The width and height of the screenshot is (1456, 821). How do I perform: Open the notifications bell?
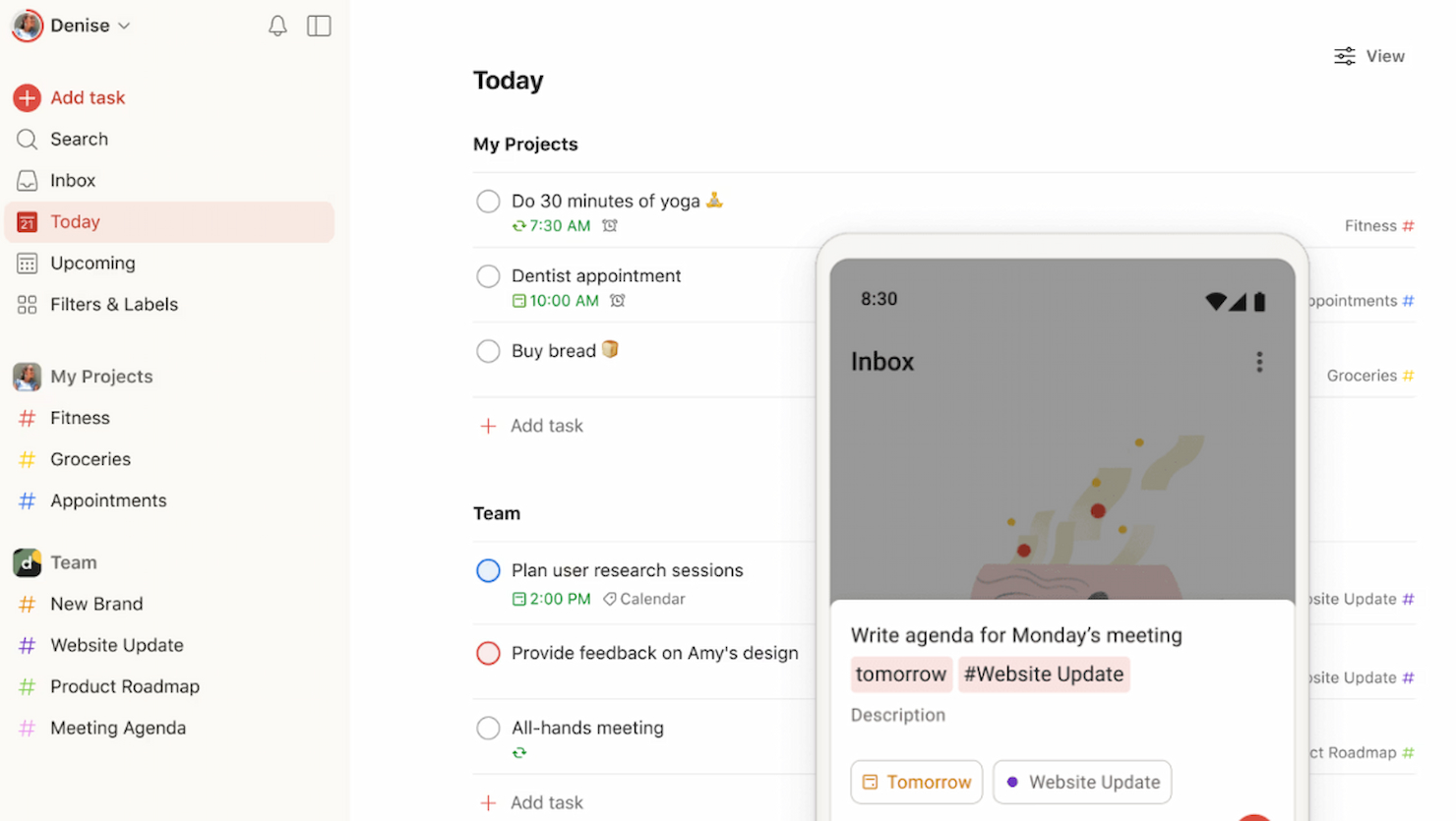pos(277,26)
